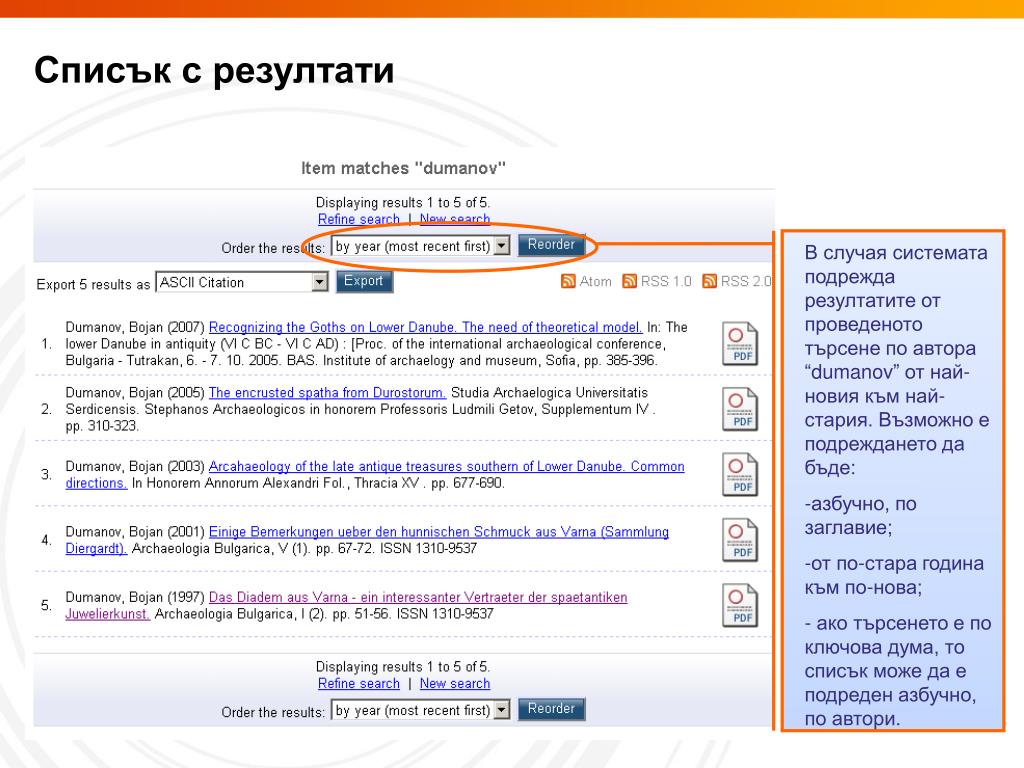Click 'Archaeologia Bulgarica, I (2). pp. 51-56' text
1024x768 pixels.
coord(272,614)
